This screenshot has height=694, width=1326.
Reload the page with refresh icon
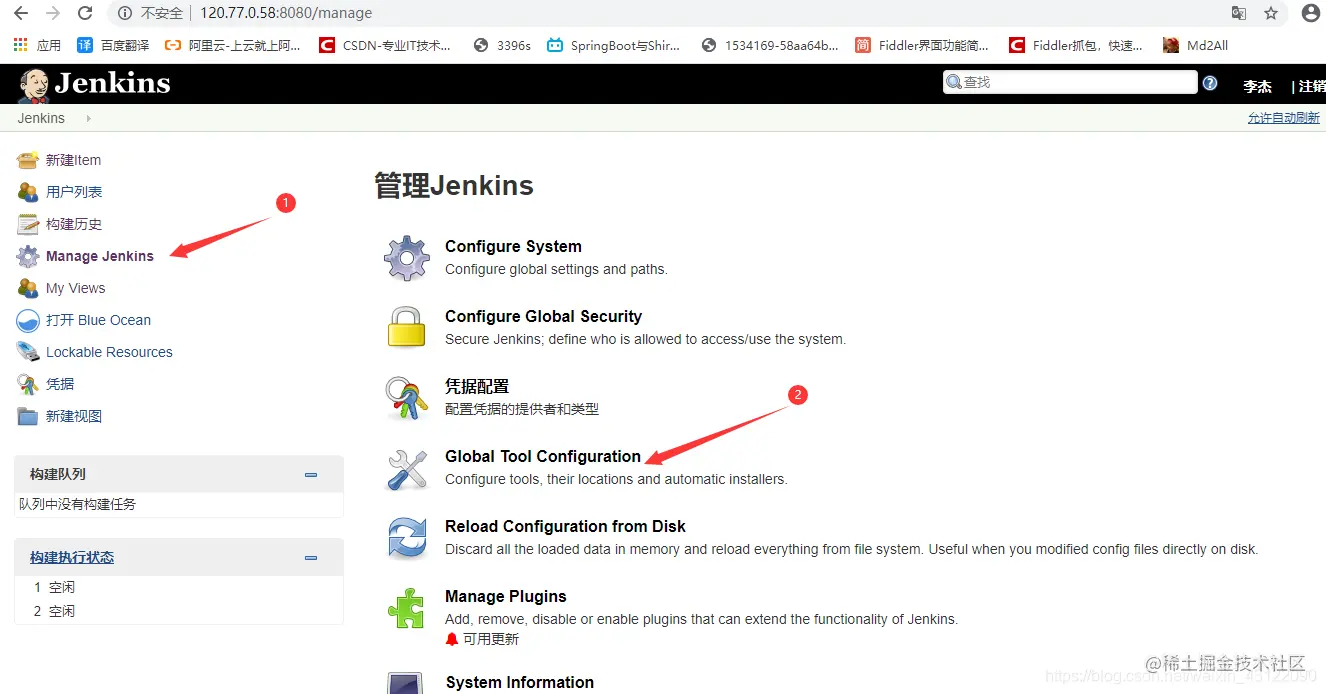click(x=85, y=13)
